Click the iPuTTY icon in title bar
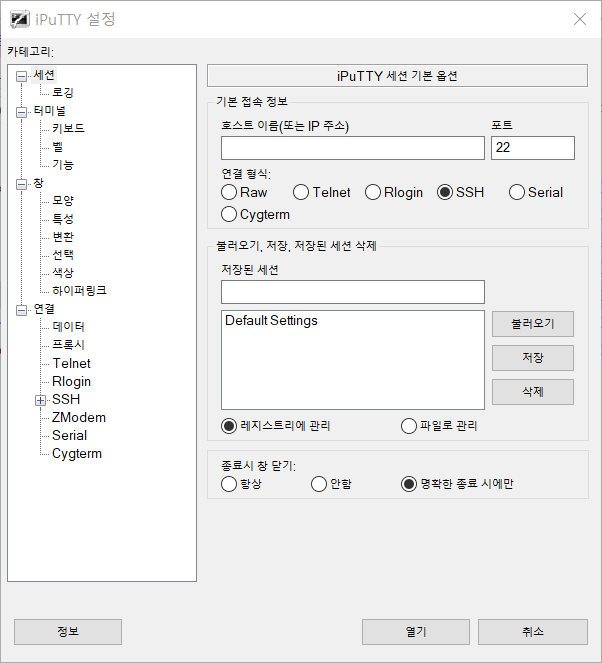The height and width of the screenshot is (663, 602). point(19,19)
